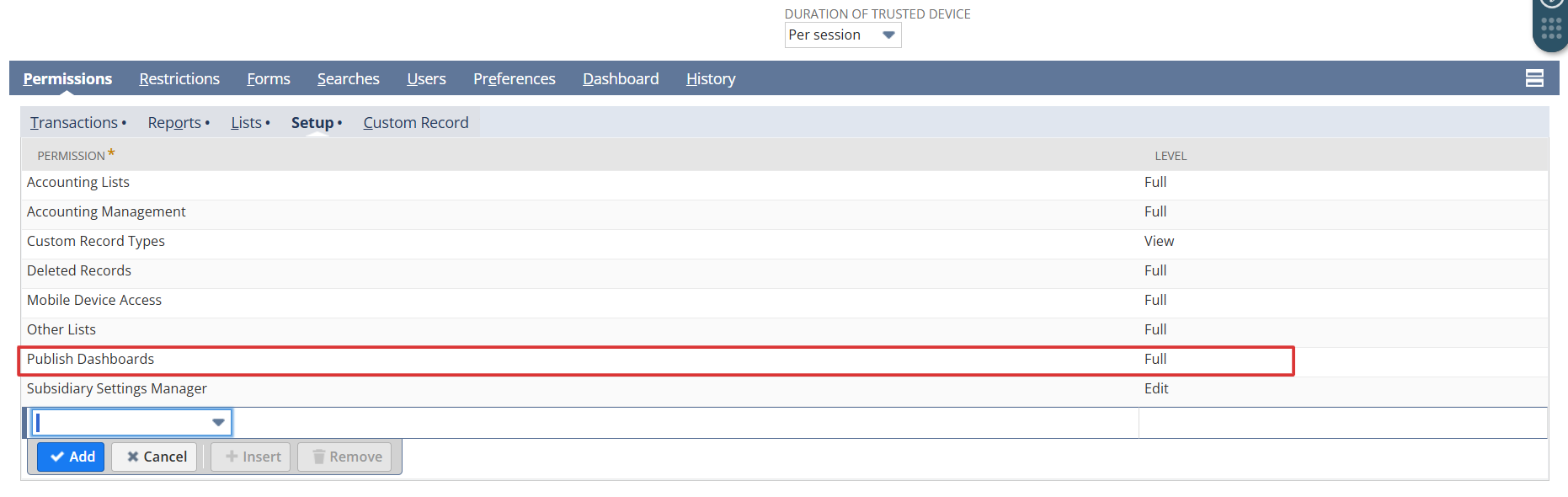
Task: Expand the new permission dropdown arrow
Action: click(218, 422)
